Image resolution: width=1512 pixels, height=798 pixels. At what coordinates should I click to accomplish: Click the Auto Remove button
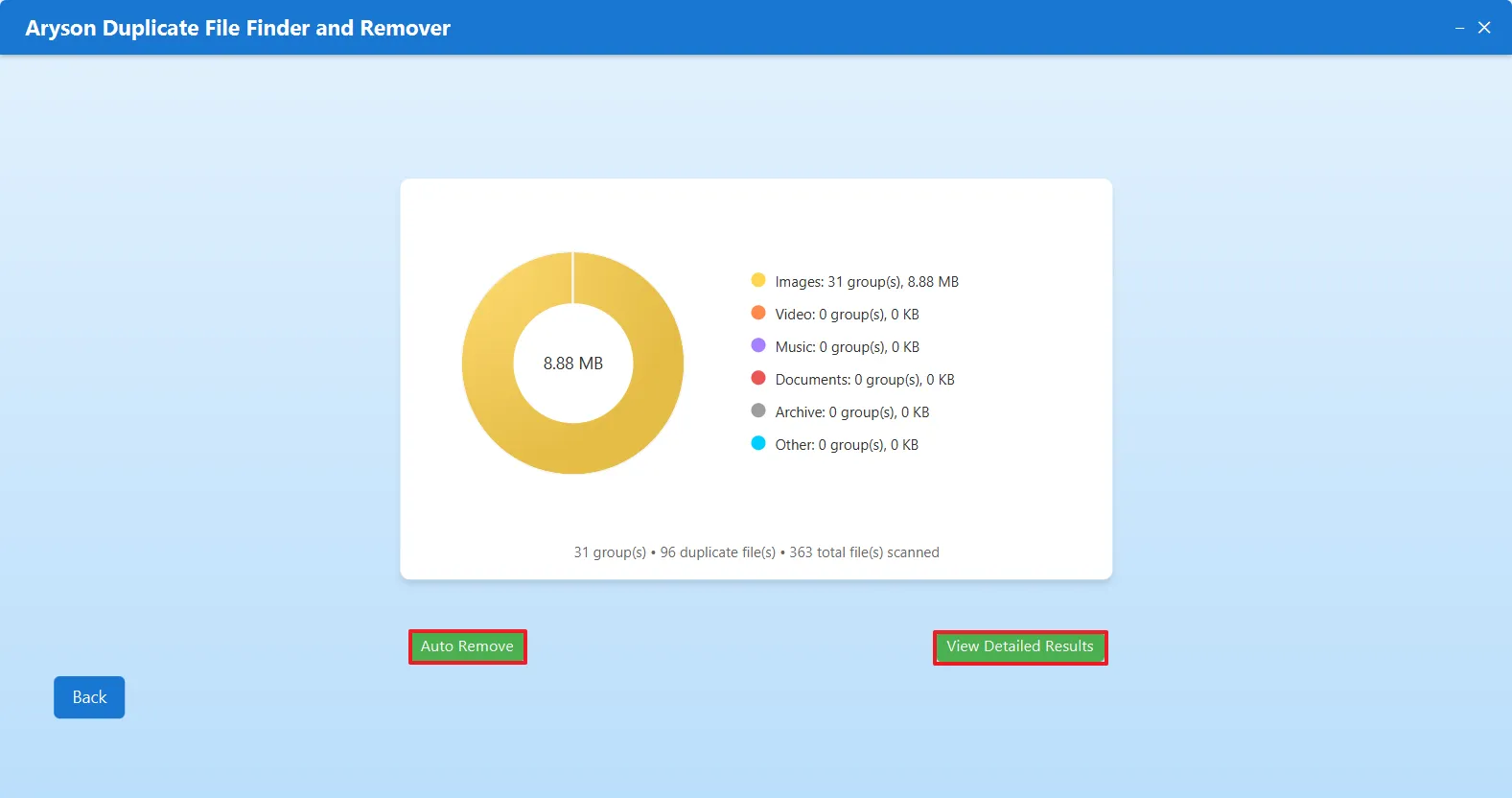coord(467,646)
